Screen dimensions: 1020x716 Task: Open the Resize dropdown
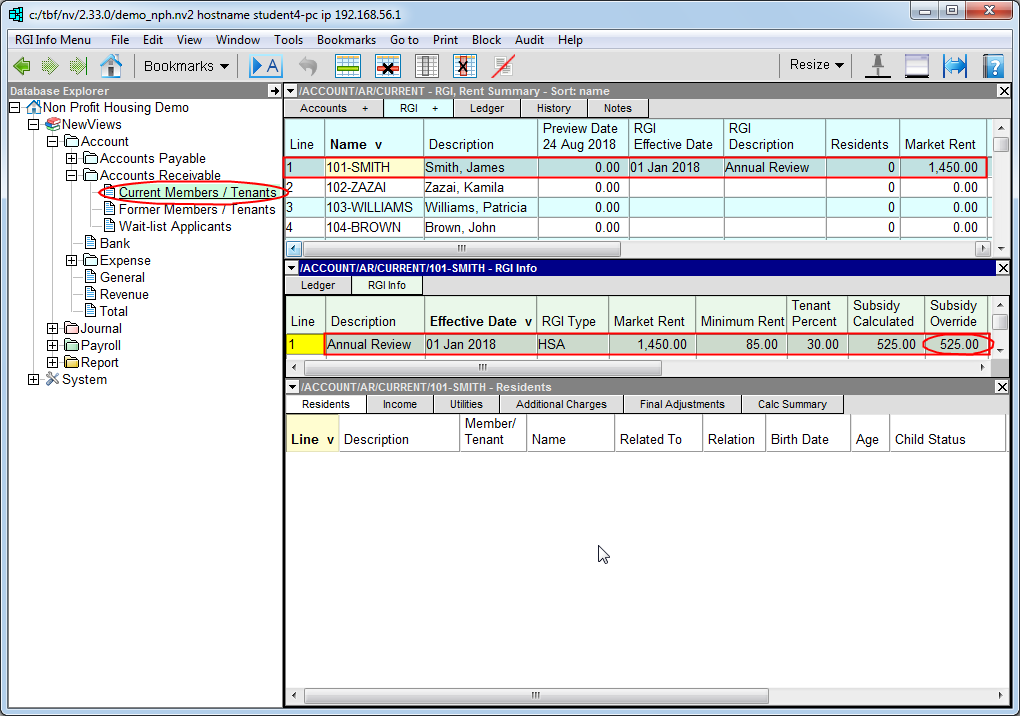click(x=816, y=65)
